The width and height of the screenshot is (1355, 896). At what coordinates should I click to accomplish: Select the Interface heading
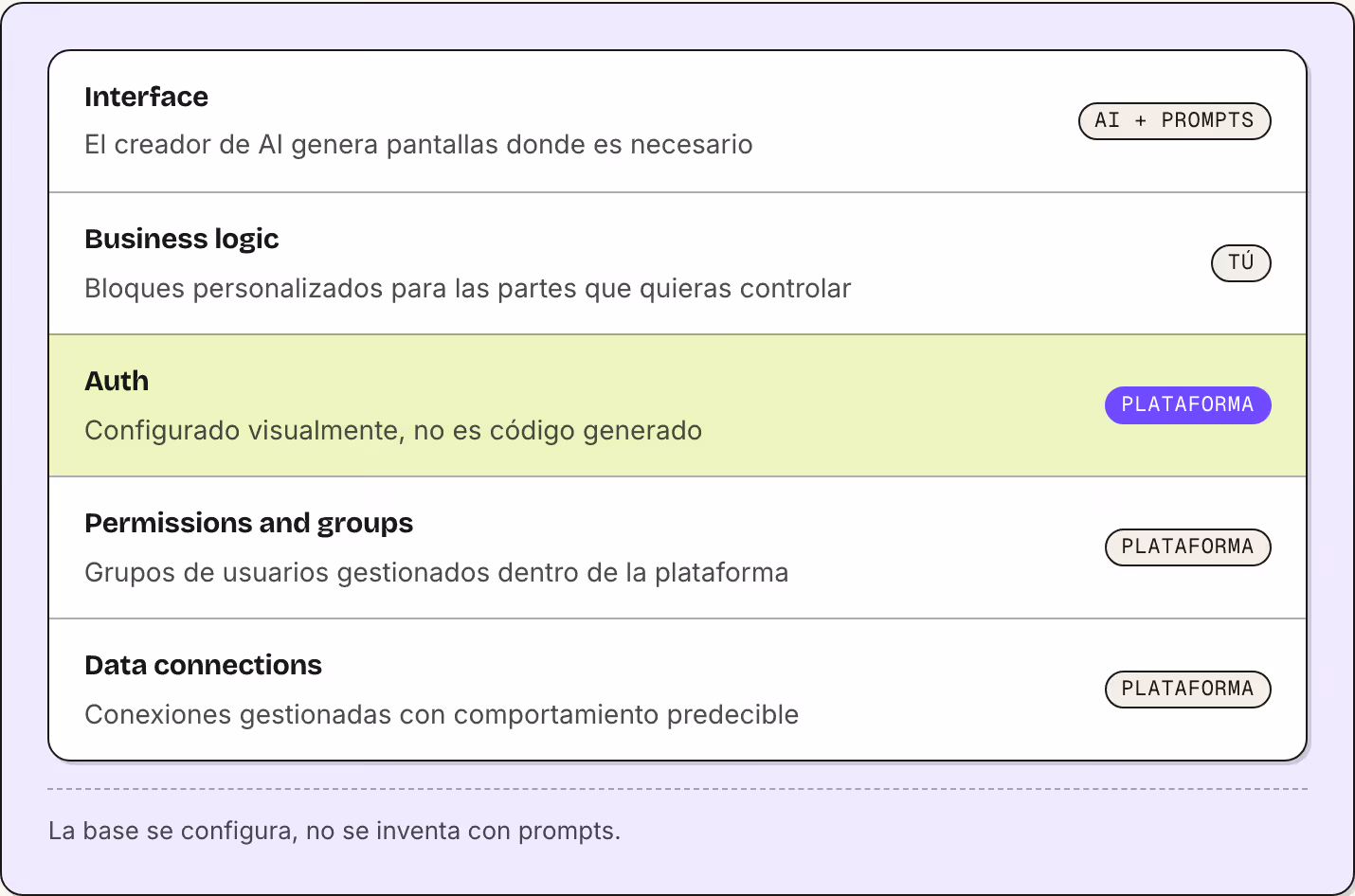[x=146, y=97]
